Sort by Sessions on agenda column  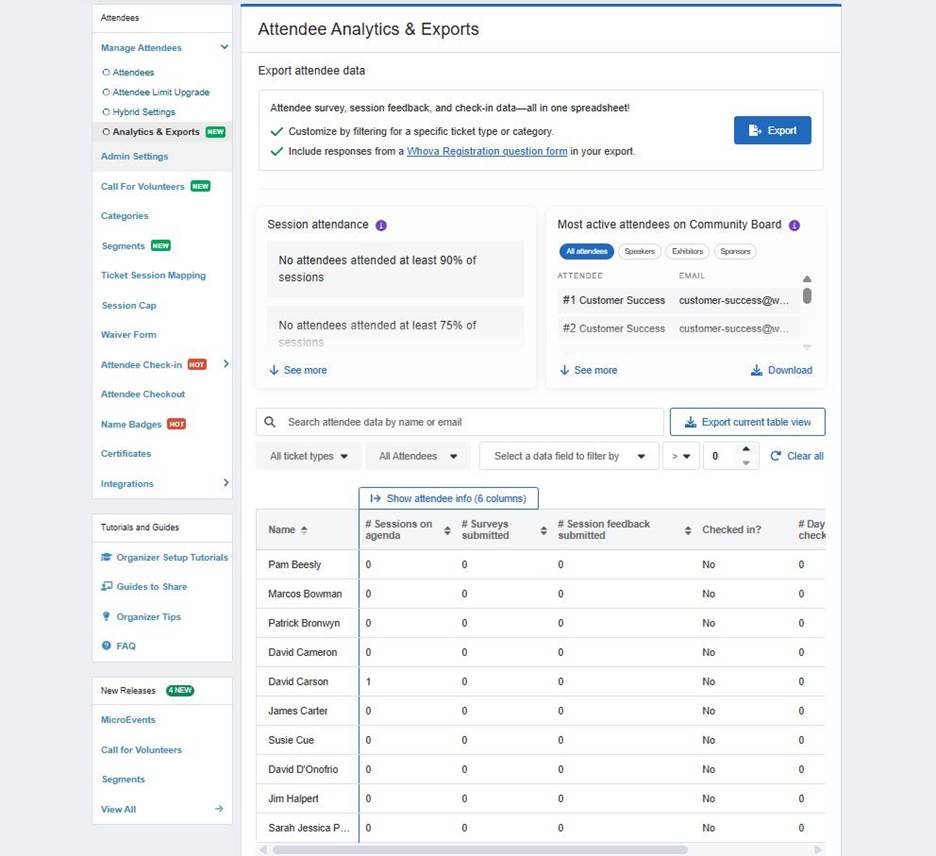click(447, 530)
